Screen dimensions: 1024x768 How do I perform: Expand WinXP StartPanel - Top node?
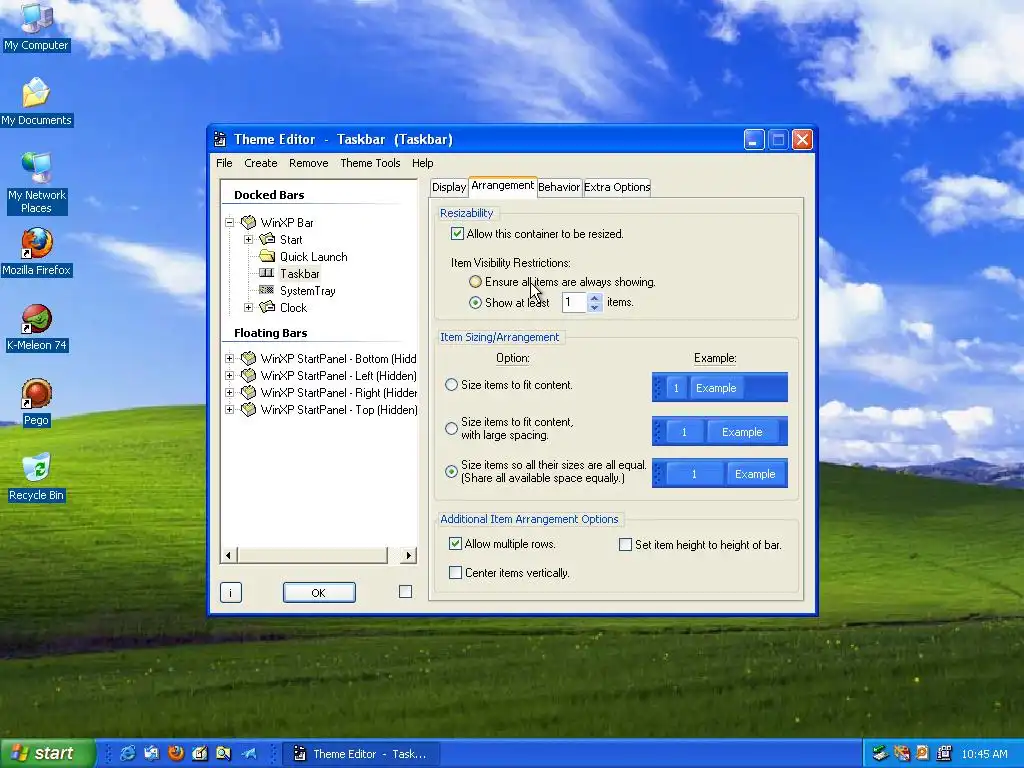coord(230,409)
